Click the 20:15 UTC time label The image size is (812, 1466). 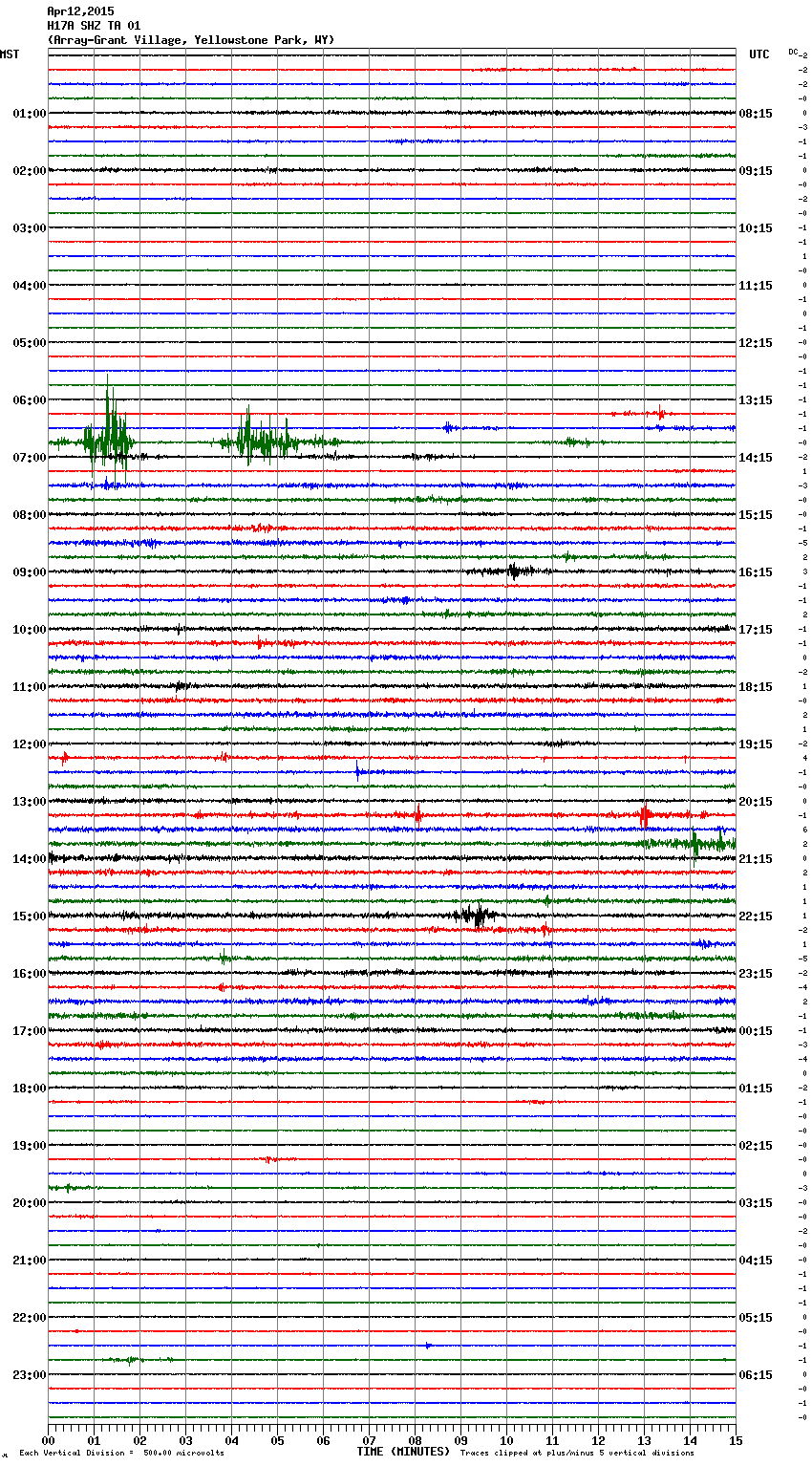coord(756,802)
